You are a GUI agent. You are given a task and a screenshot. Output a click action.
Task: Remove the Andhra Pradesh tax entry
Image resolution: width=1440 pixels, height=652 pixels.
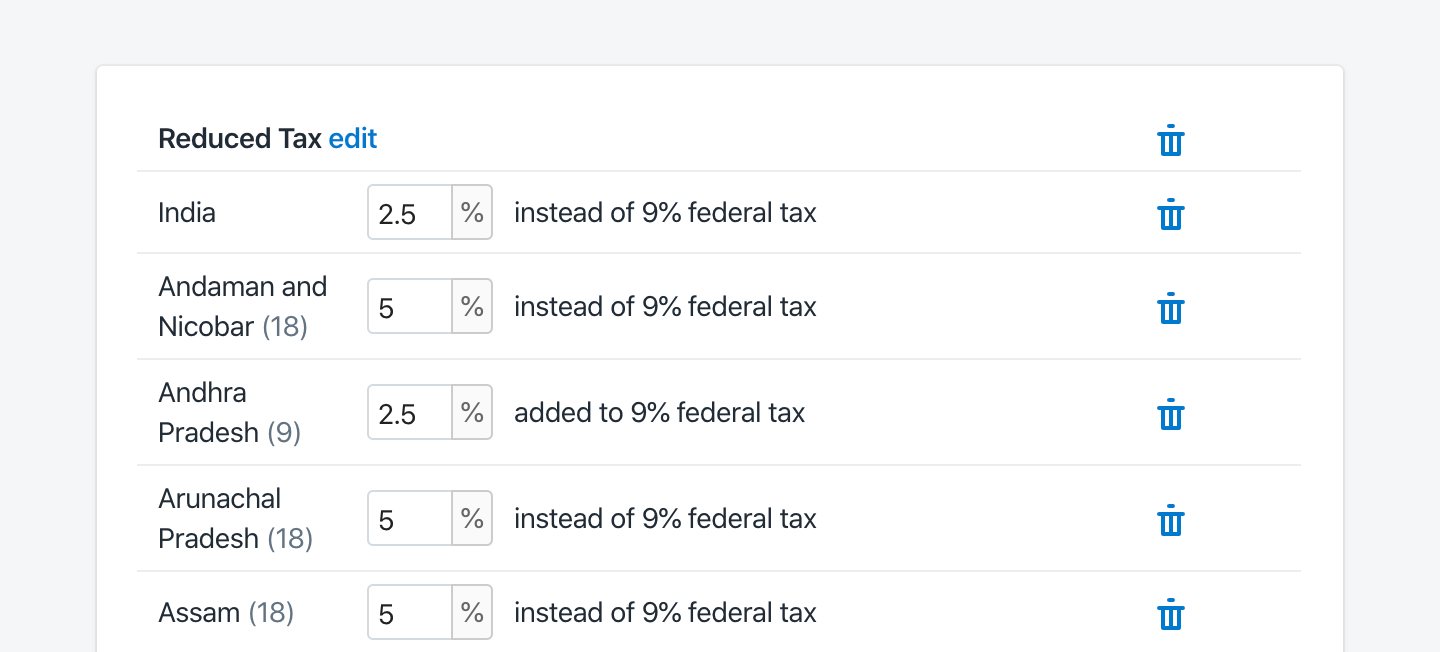point(1171,414)
